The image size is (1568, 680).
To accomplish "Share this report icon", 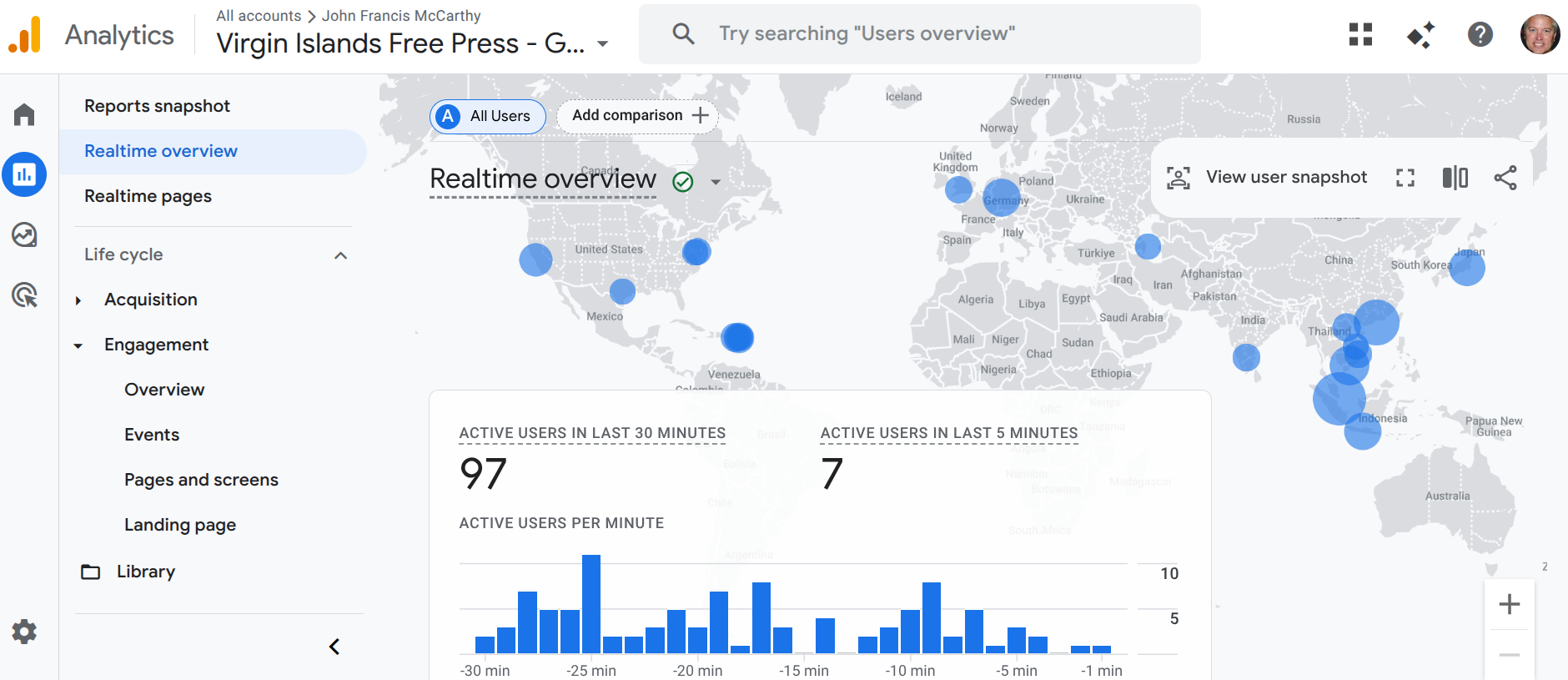I will 1505,178.
